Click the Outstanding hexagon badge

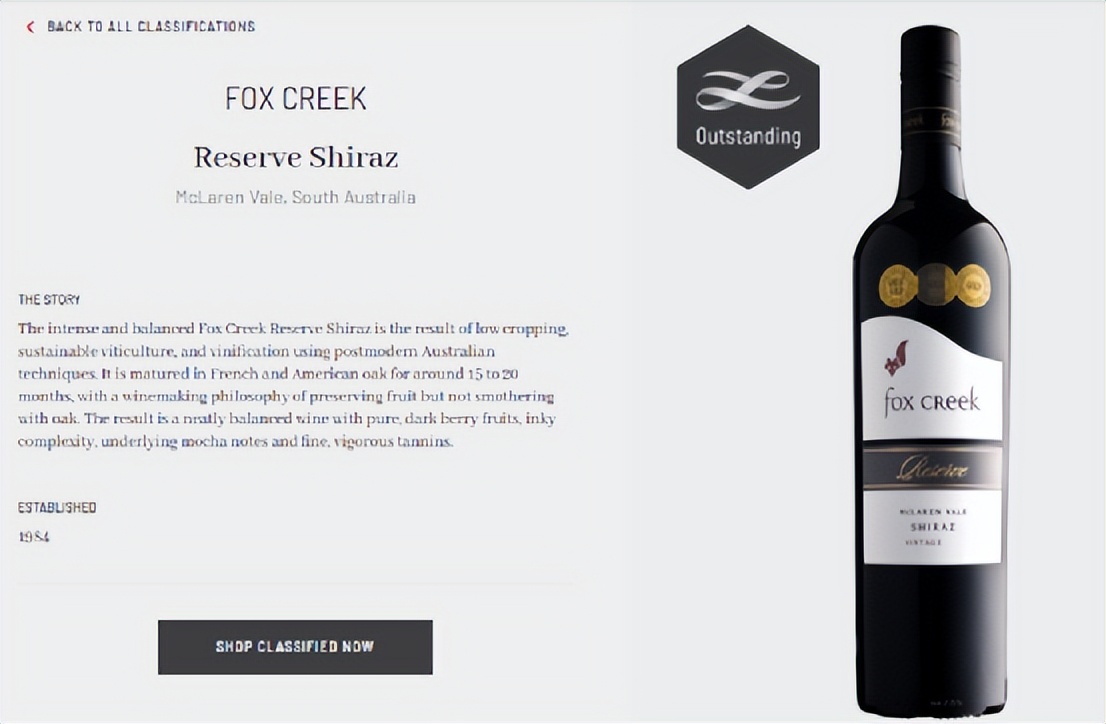(x=748, y=107)
